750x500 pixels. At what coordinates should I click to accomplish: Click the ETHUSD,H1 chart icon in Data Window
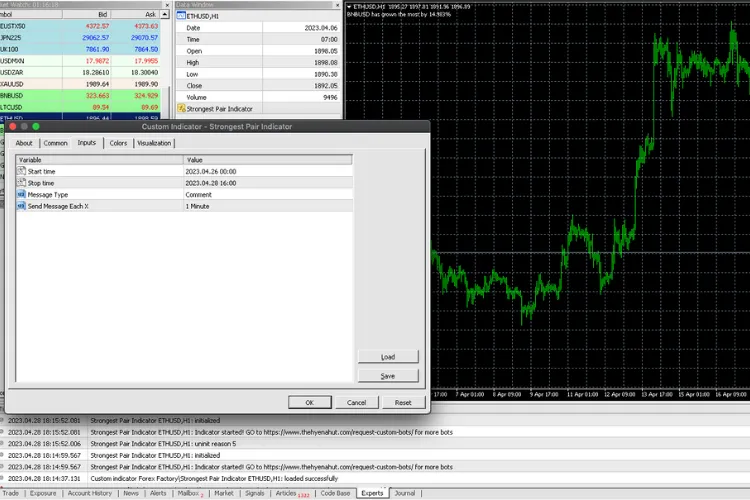tap(181, 17)
